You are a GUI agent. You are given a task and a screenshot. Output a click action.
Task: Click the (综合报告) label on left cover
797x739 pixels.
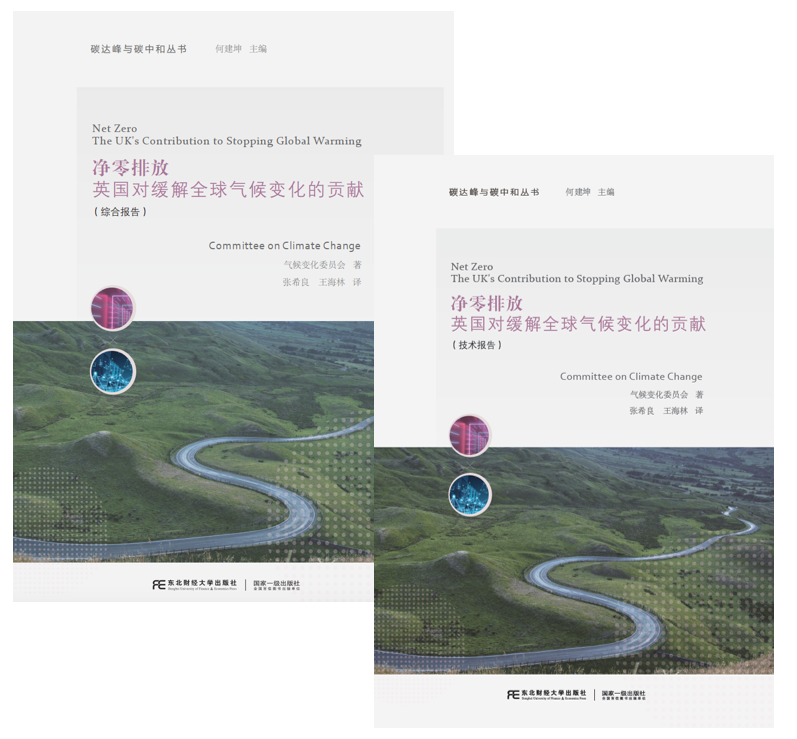[x=120, y=212]
